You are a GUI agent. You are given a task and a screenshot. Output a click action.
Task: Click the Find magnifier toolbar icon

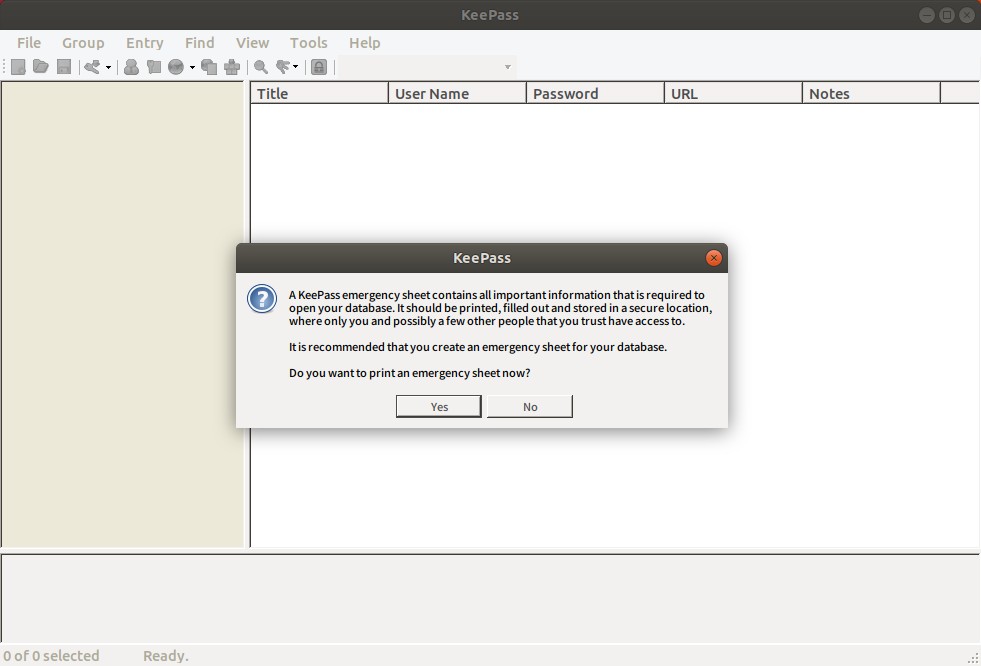[x=261, y=67]
